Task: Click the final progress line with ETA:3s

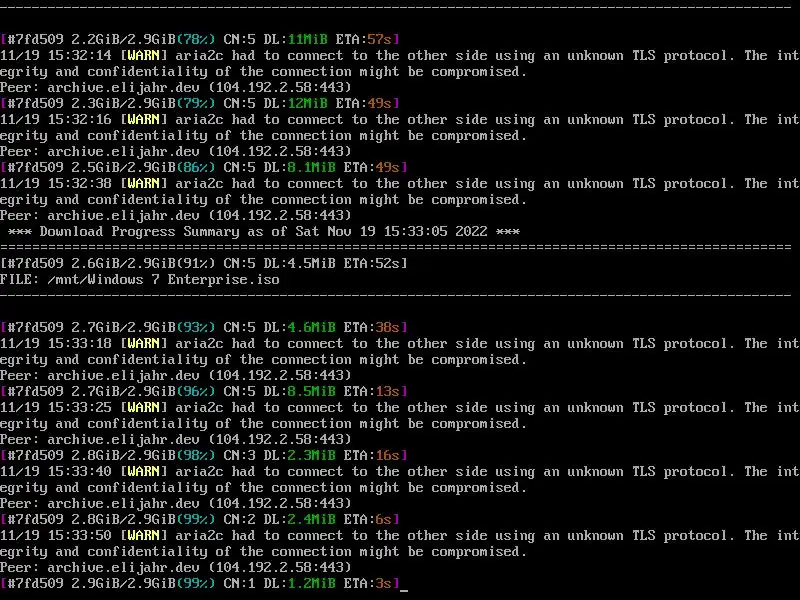Action: (x=200, y=583)
